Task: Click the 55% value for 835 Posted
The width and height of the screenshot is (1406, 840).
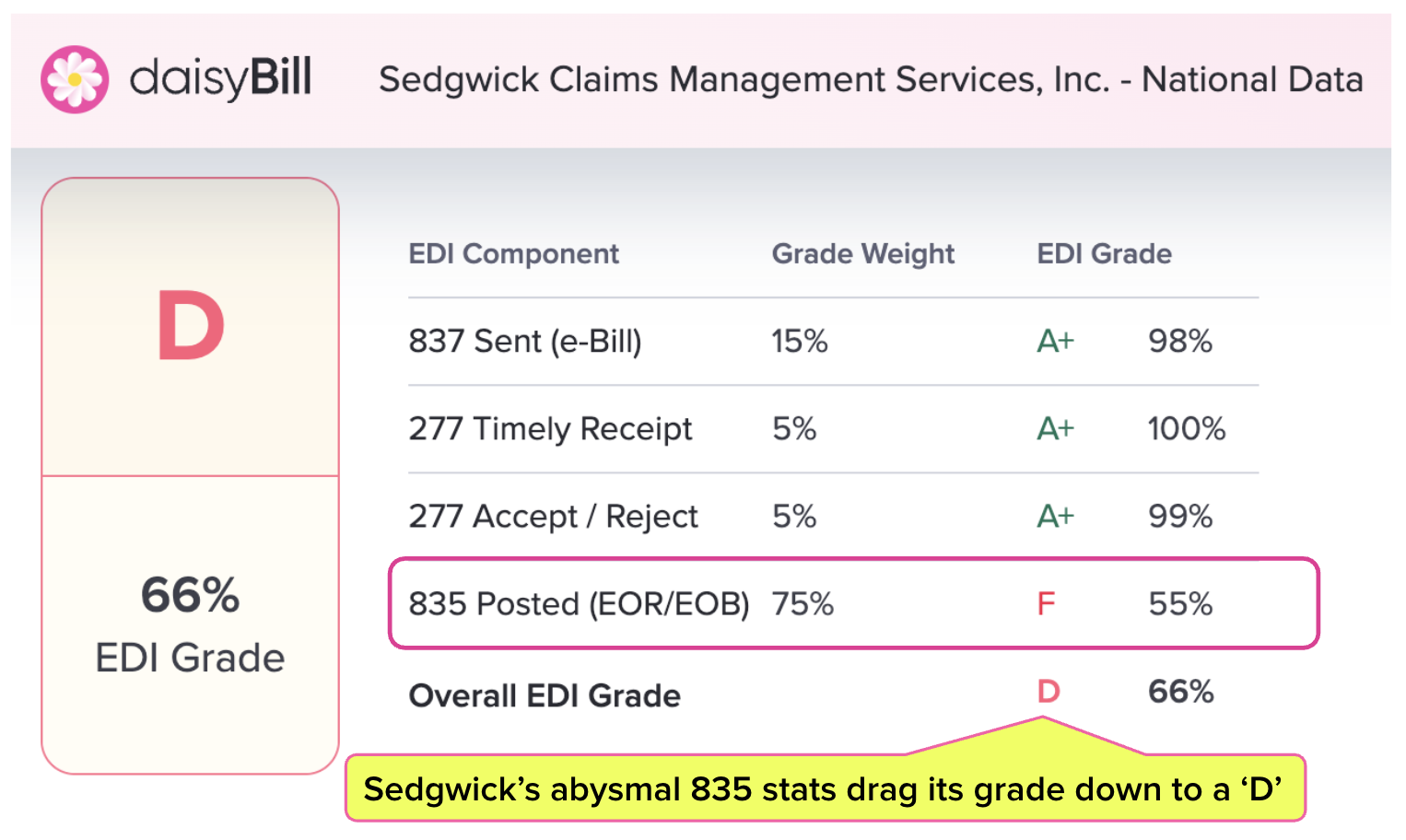Action: click(x=1180, y=604)
